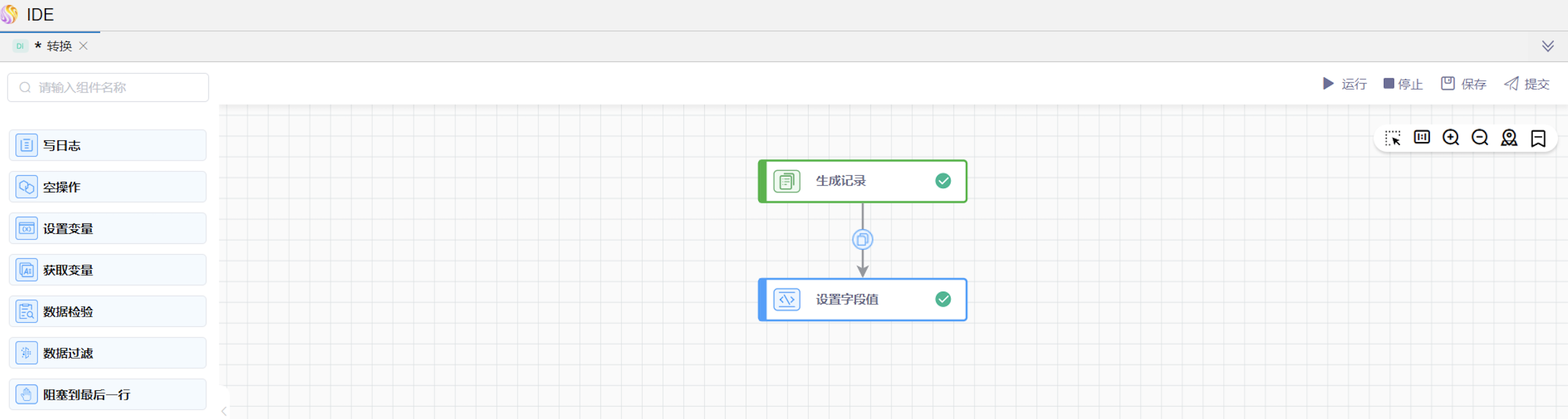Close the 转换 tab

coord(83,46)
